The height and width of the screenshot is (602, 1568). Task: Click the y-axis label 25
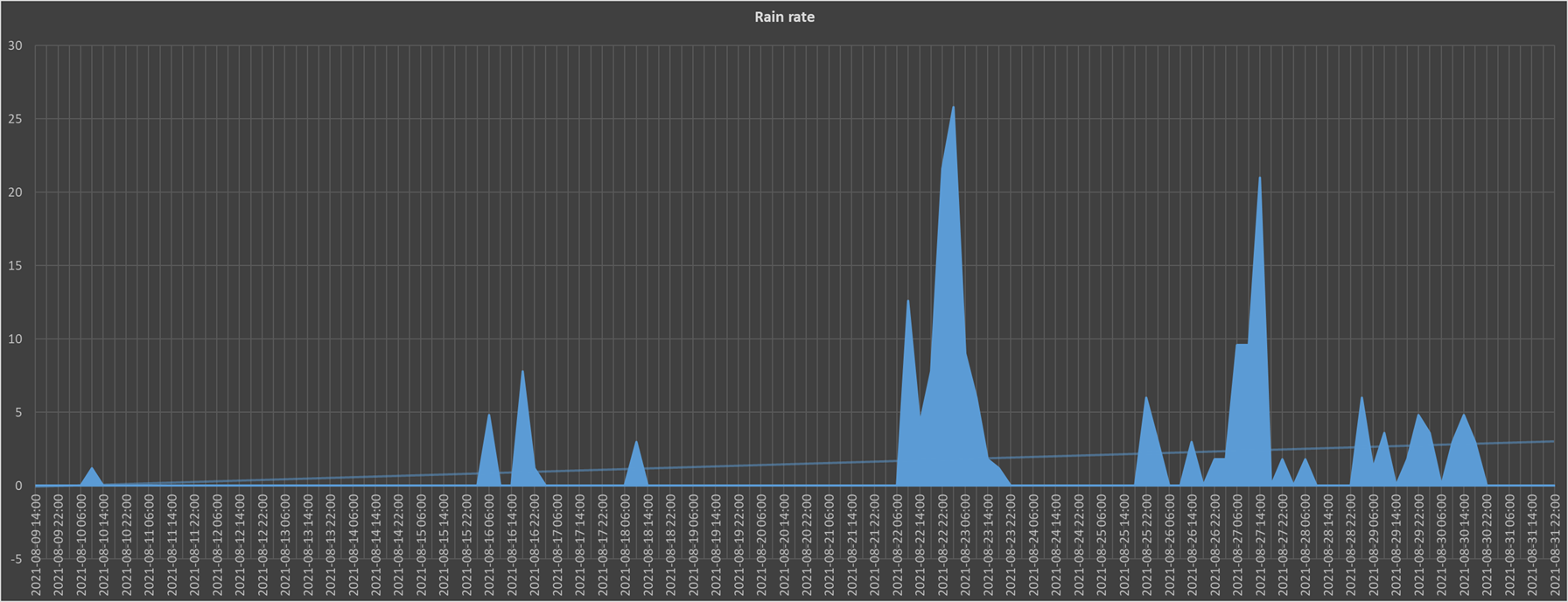(x=16, y=119)
